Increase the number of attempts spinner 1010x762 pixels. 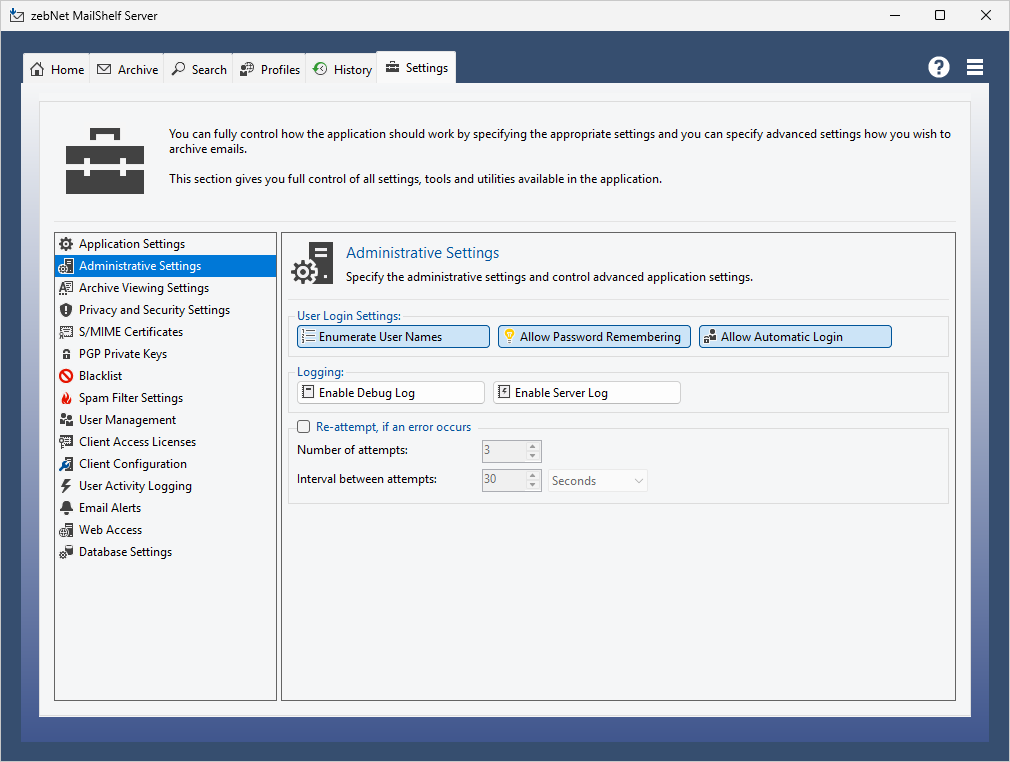click(533, 447)
